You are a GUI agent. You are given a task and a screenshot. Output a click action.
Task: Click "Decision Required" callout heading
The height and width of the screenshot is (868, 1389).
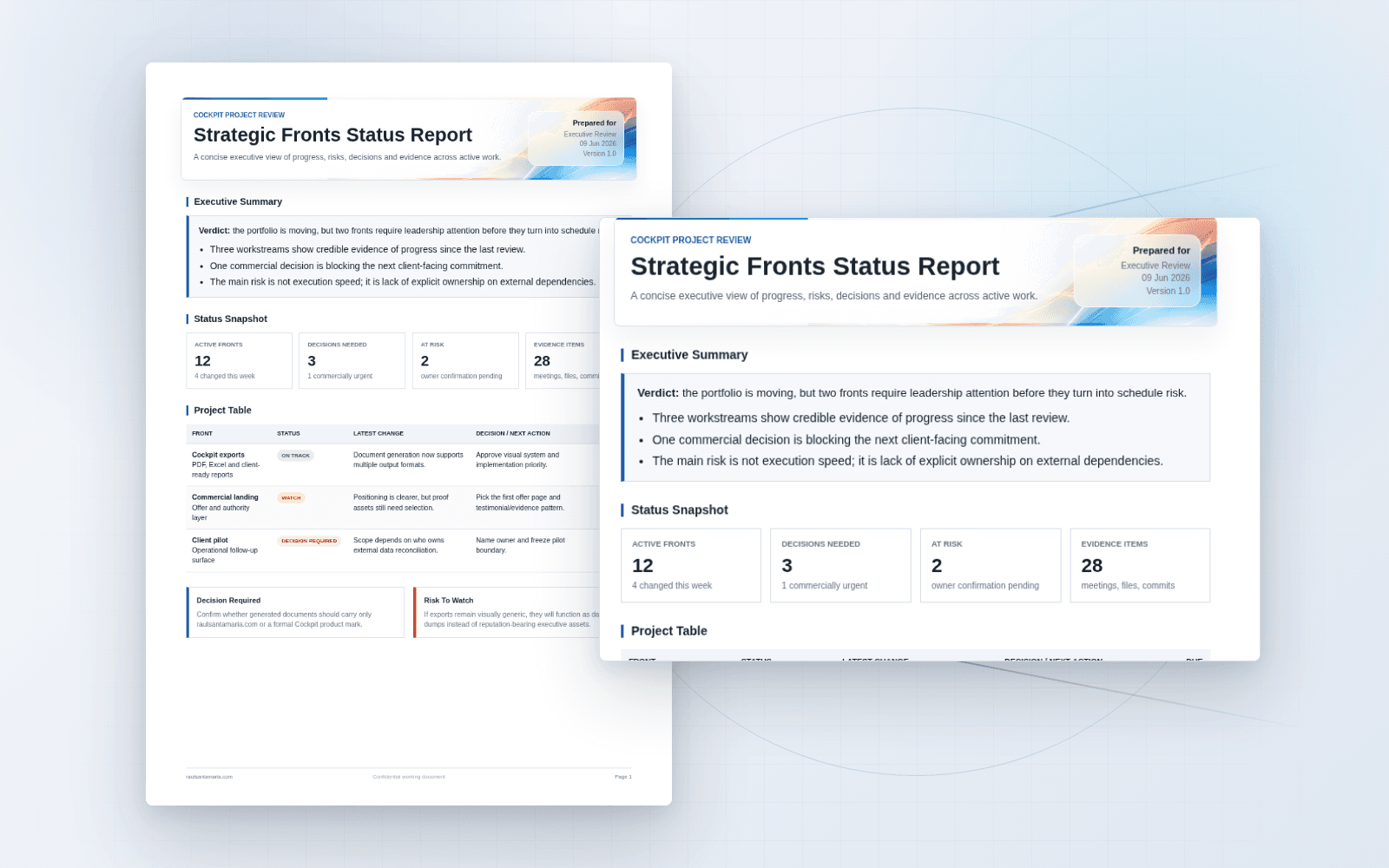pos(228,601)
